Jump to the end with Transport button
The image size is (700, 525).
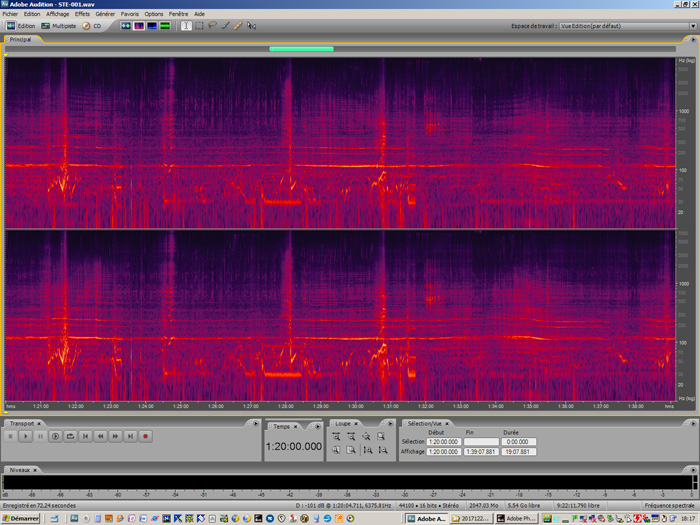pyautogui.click(x=130, y=436)
